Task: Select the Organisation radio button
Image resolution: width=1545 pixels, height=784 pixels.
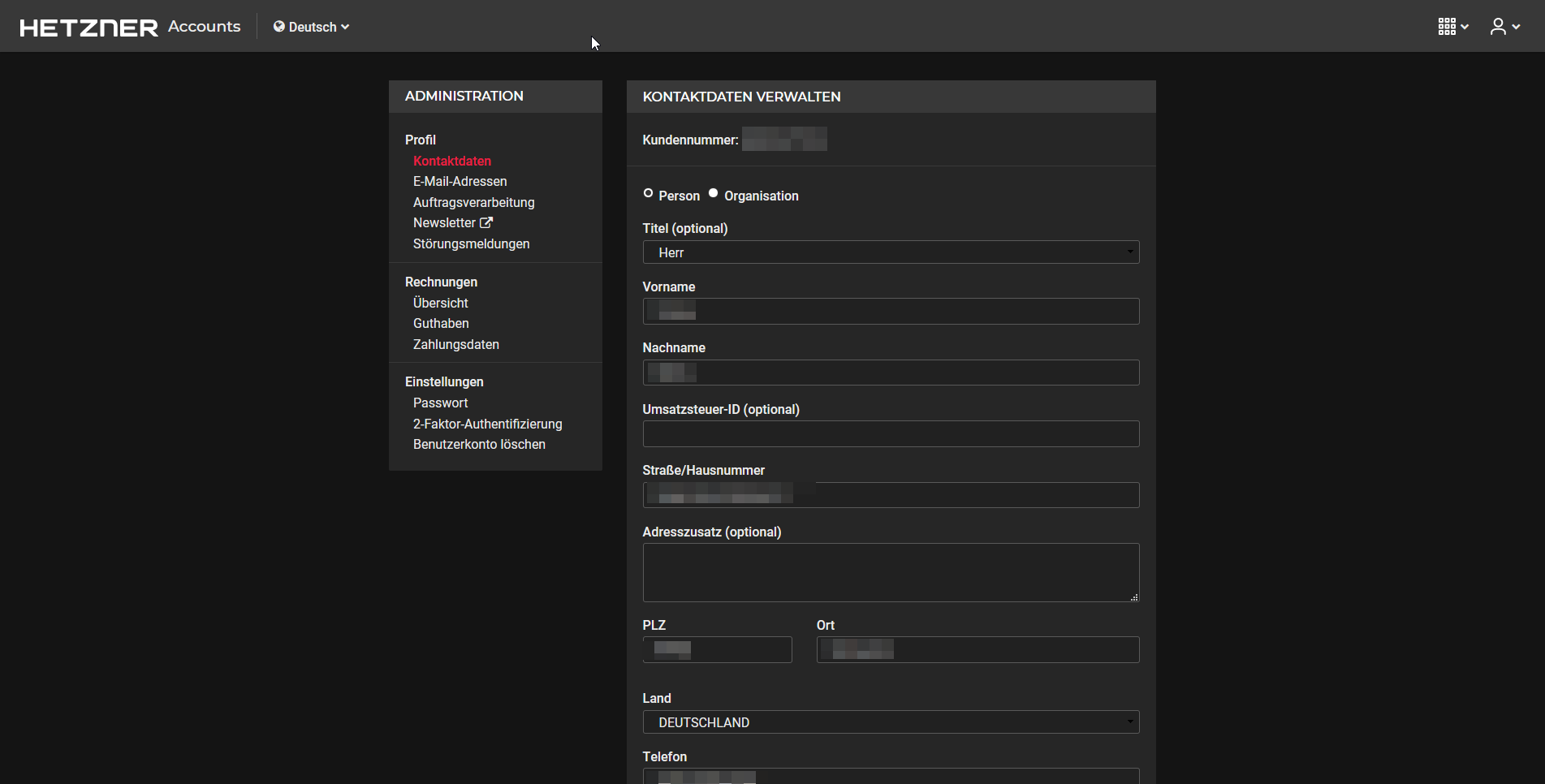Action: 713,193
